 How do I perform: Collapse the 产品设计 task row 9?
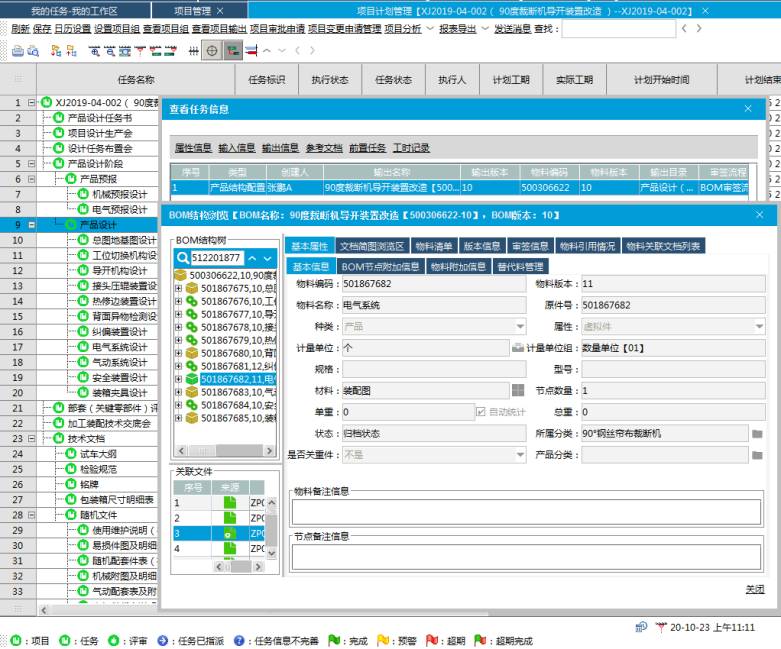coord(33,225)
